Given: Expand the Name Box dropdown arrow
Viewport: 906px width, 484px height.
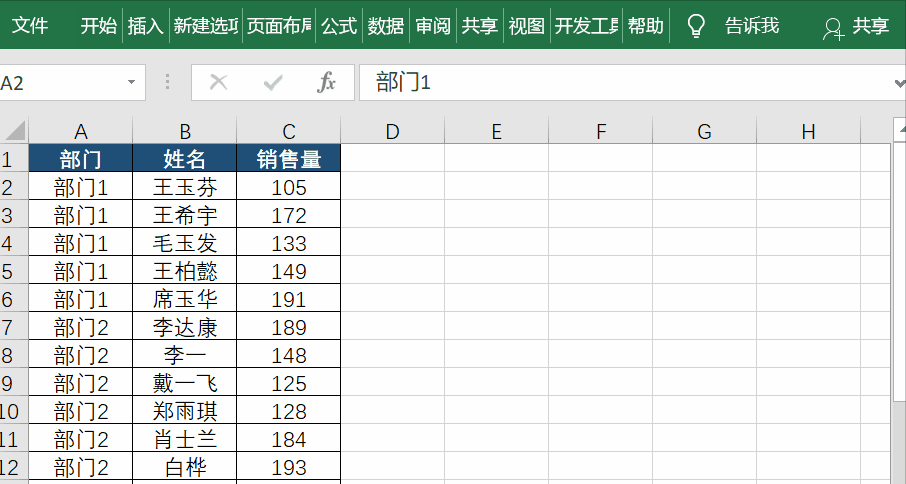Looking at the screenshot, I should (x=131, y=83).
